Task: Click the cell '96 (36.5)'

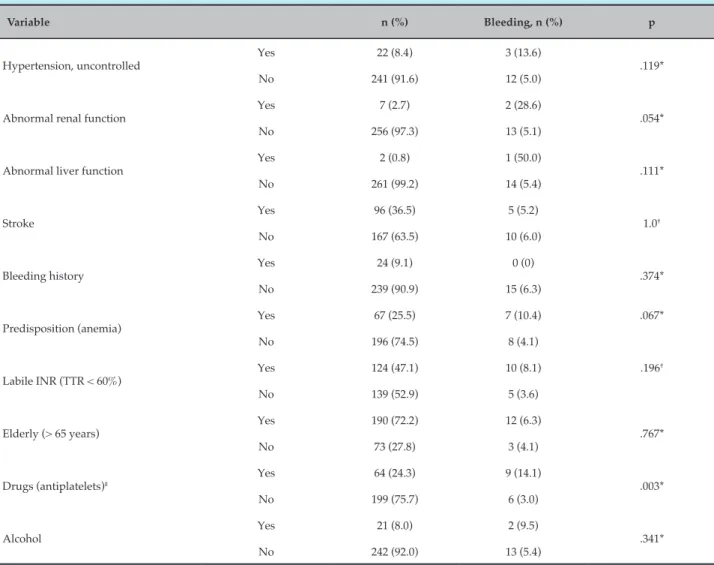Action: pos(394,210)
